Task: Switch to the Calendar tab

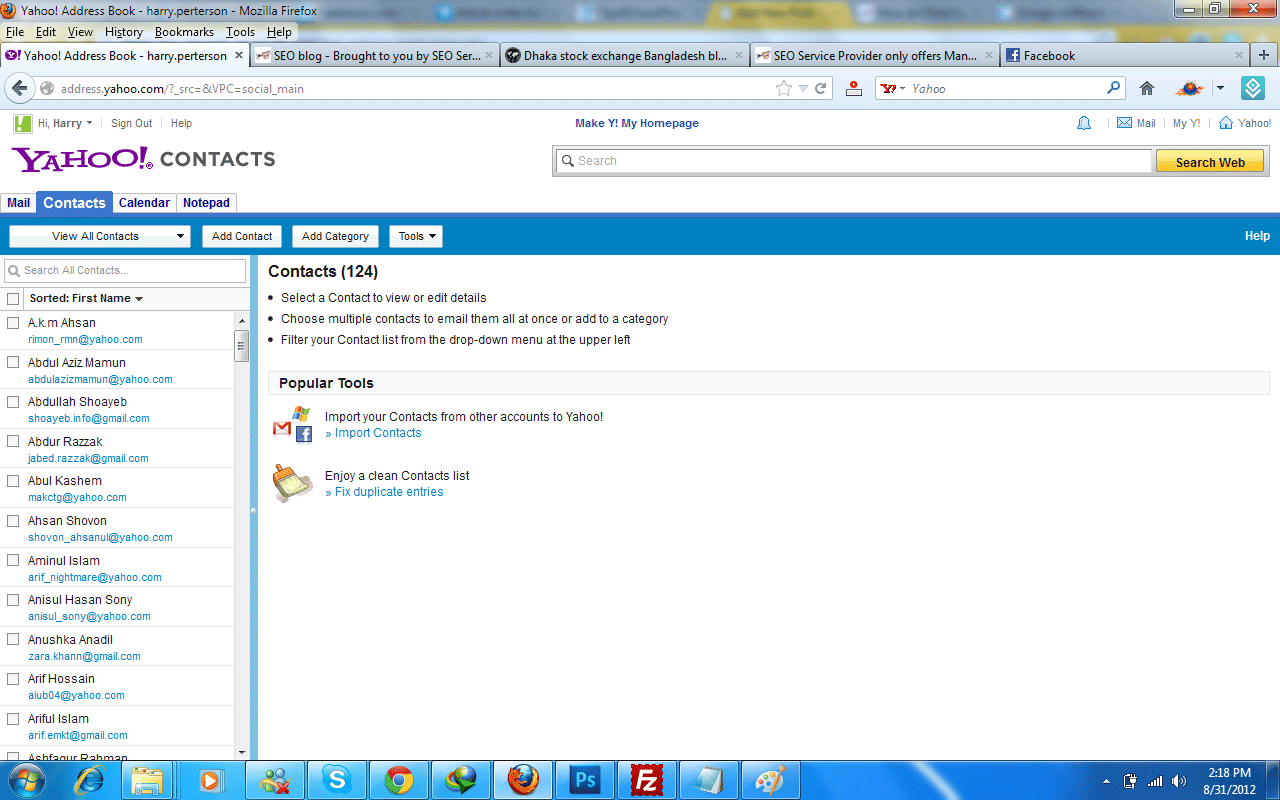Action: pyautogui.click(x=144, y=203)
